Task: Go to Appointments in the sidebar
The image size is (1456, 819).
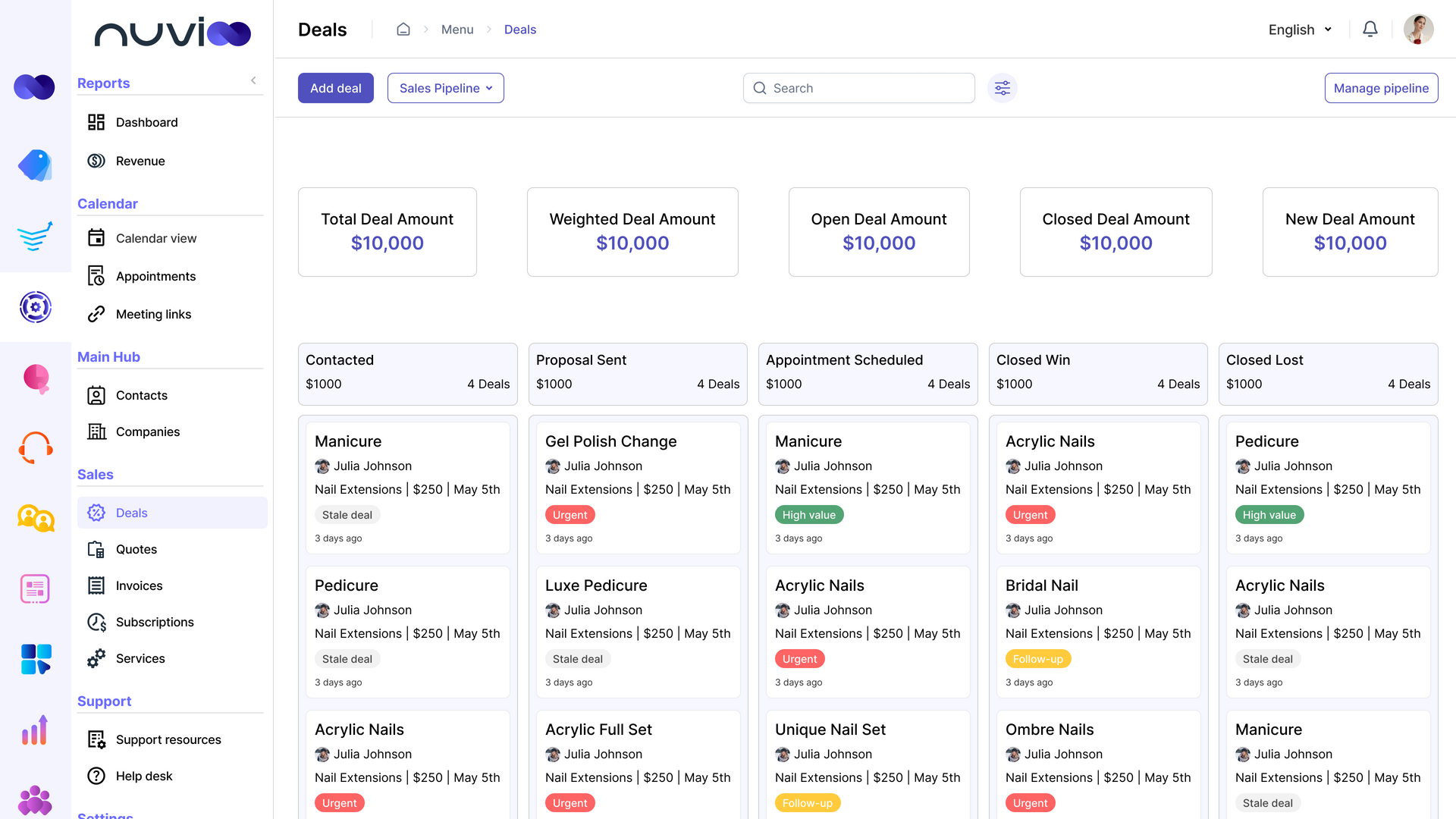Action: point(155,276)
